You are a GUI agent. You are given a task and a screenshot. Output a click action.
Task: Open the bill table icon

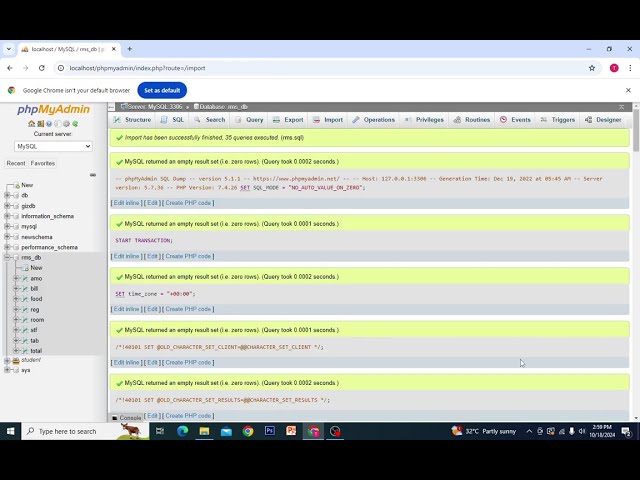click(25, 289)
